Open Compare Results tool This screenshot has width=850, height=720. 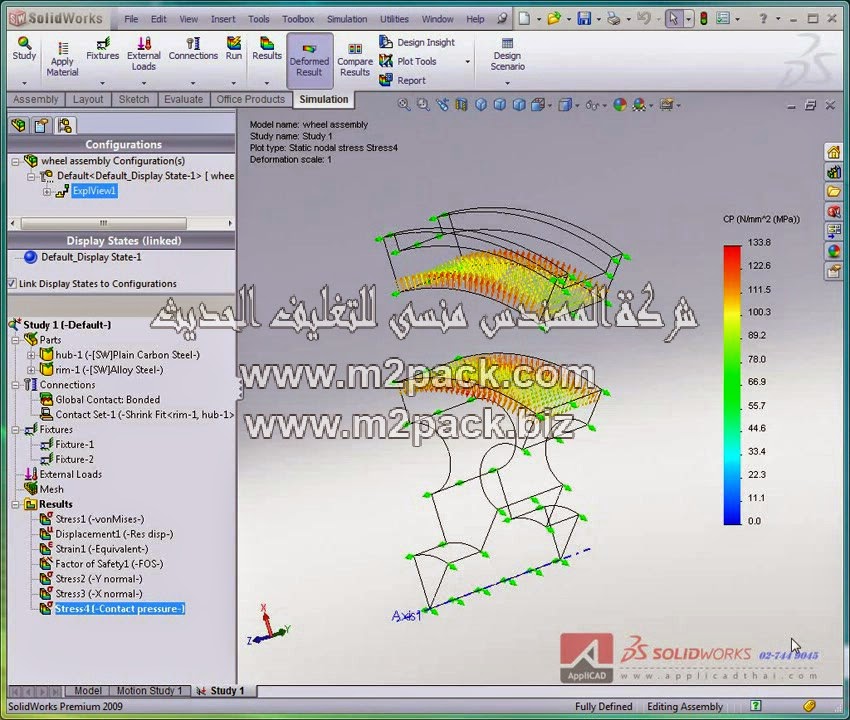[x=355, y=61]
